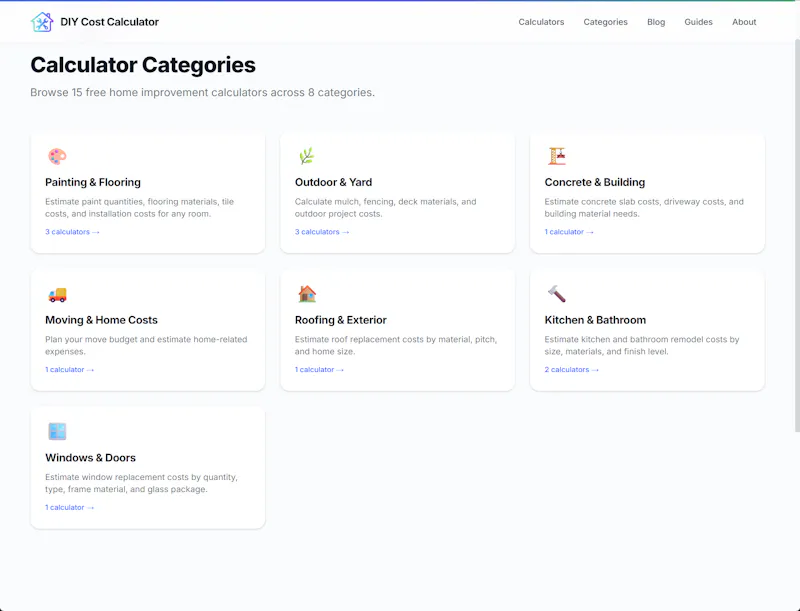
Task: Visit the About page
Action: tap(744, 22)
